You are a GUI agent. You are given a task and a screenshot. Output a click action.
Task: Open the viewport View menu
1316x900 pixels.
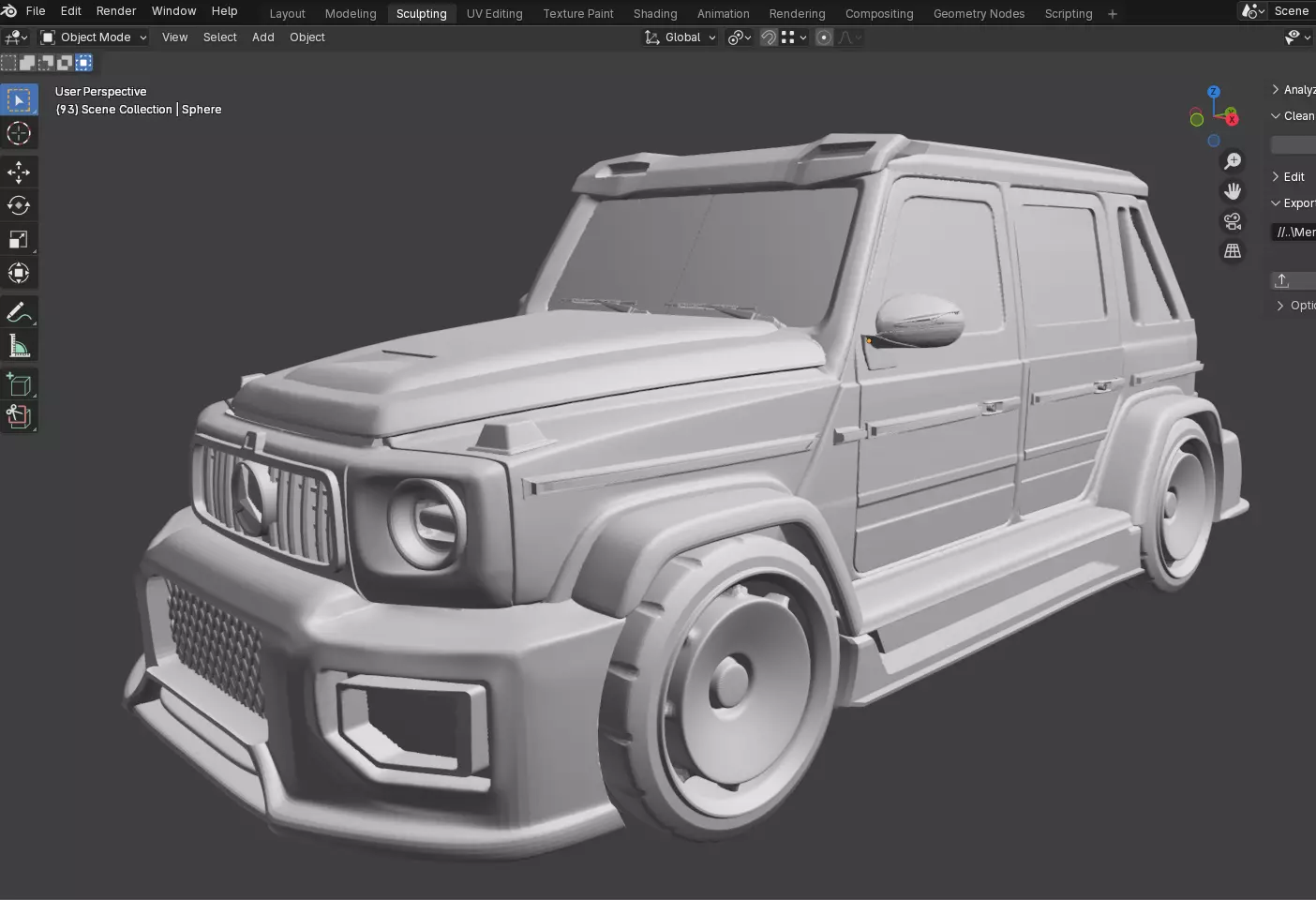click(175, 37)
